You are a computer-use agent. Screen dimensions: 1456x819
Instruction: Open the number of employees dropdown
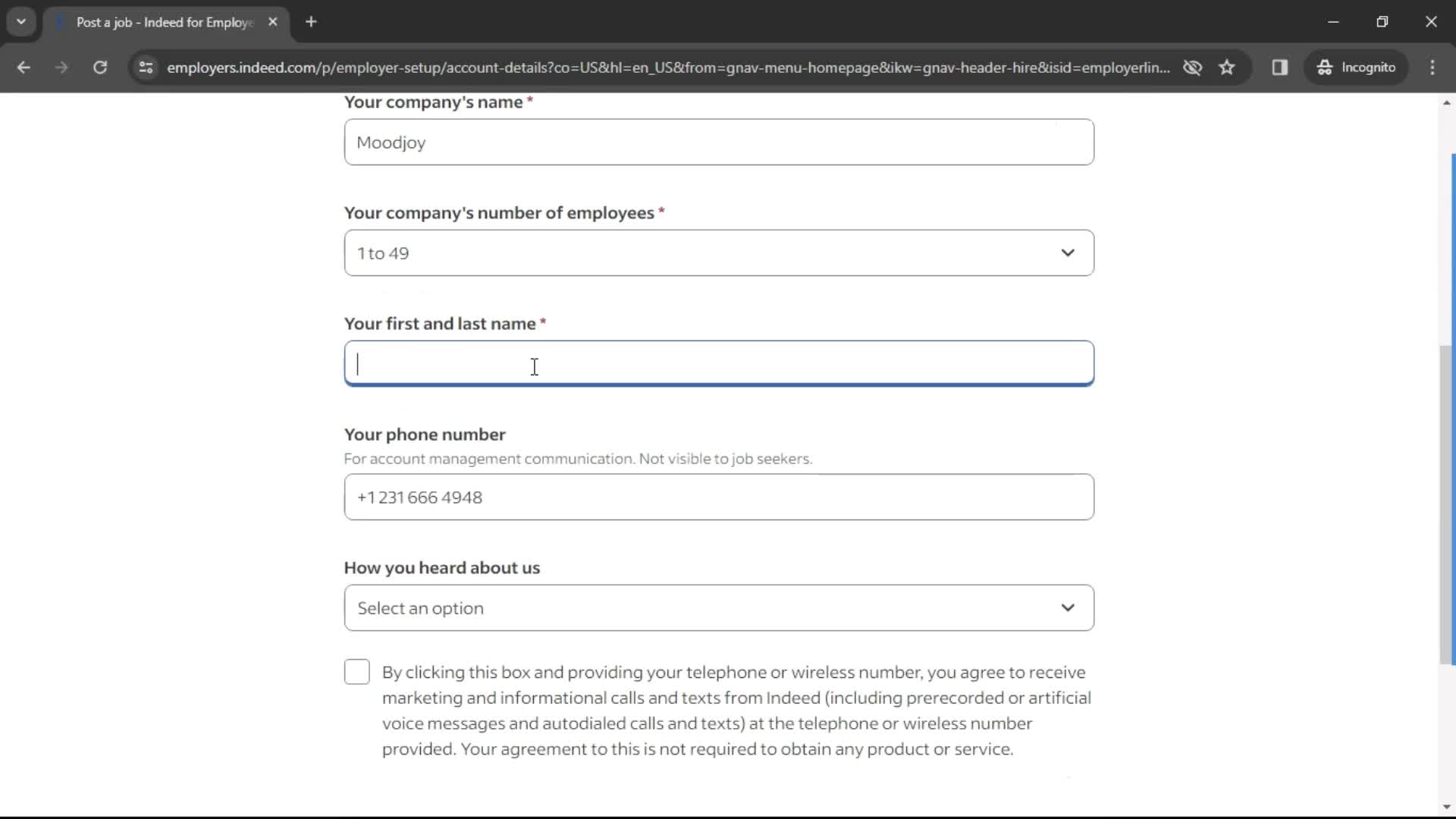[719, 253]
